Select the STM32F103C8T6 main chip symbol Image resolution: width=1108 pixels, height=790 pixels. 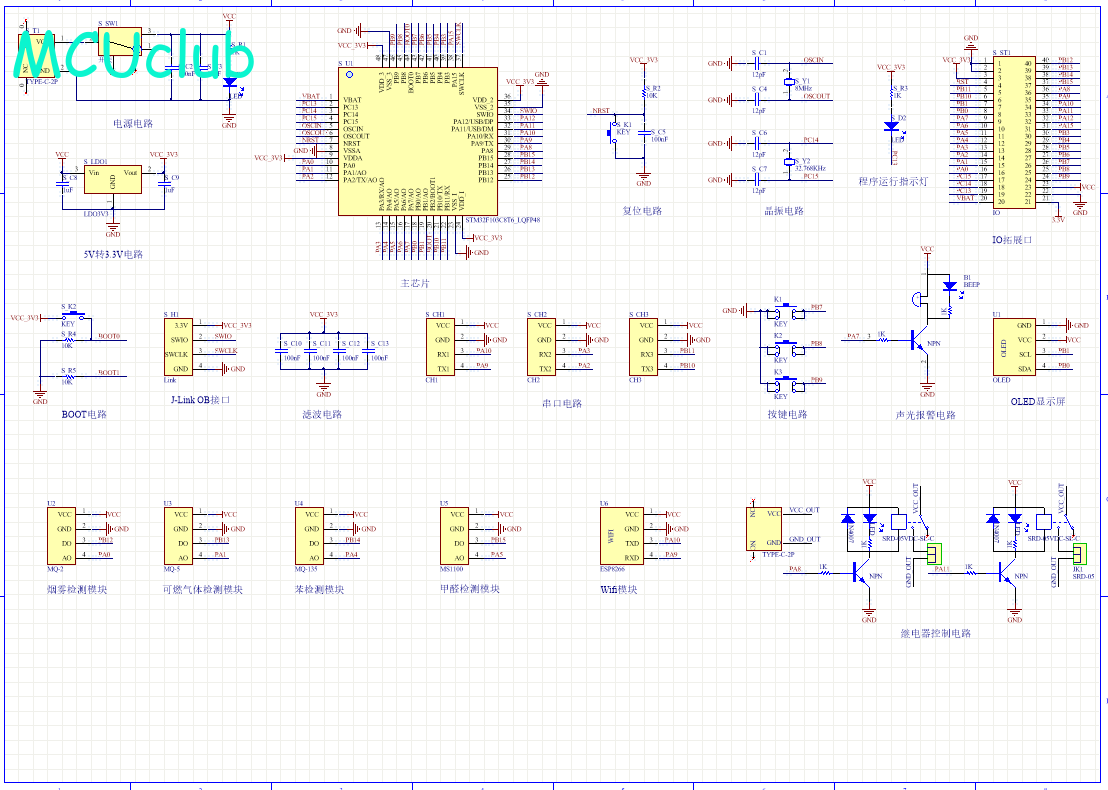click(418, 141)
